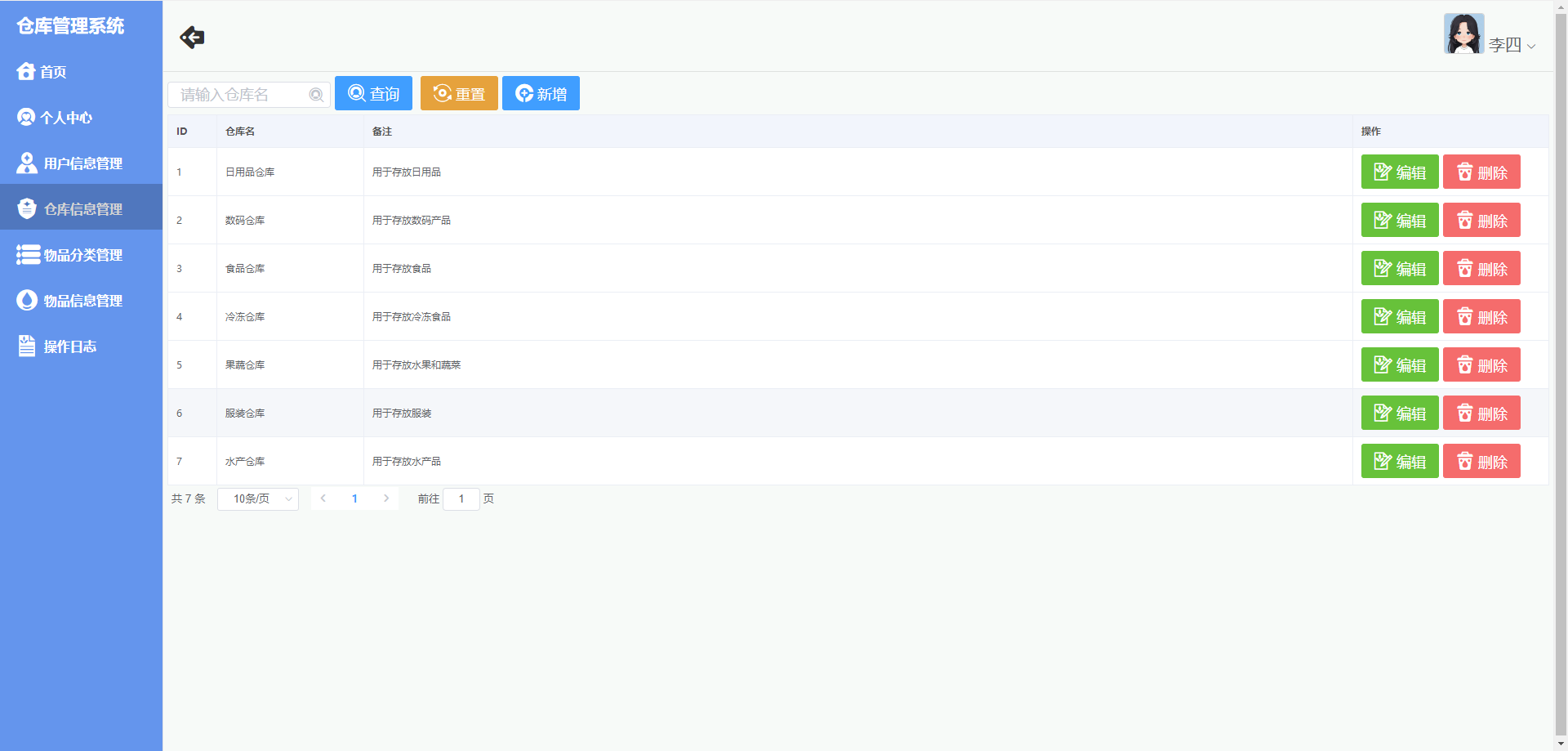Delete the 水产仓库 warehouse record

(x=1481, y=461)
